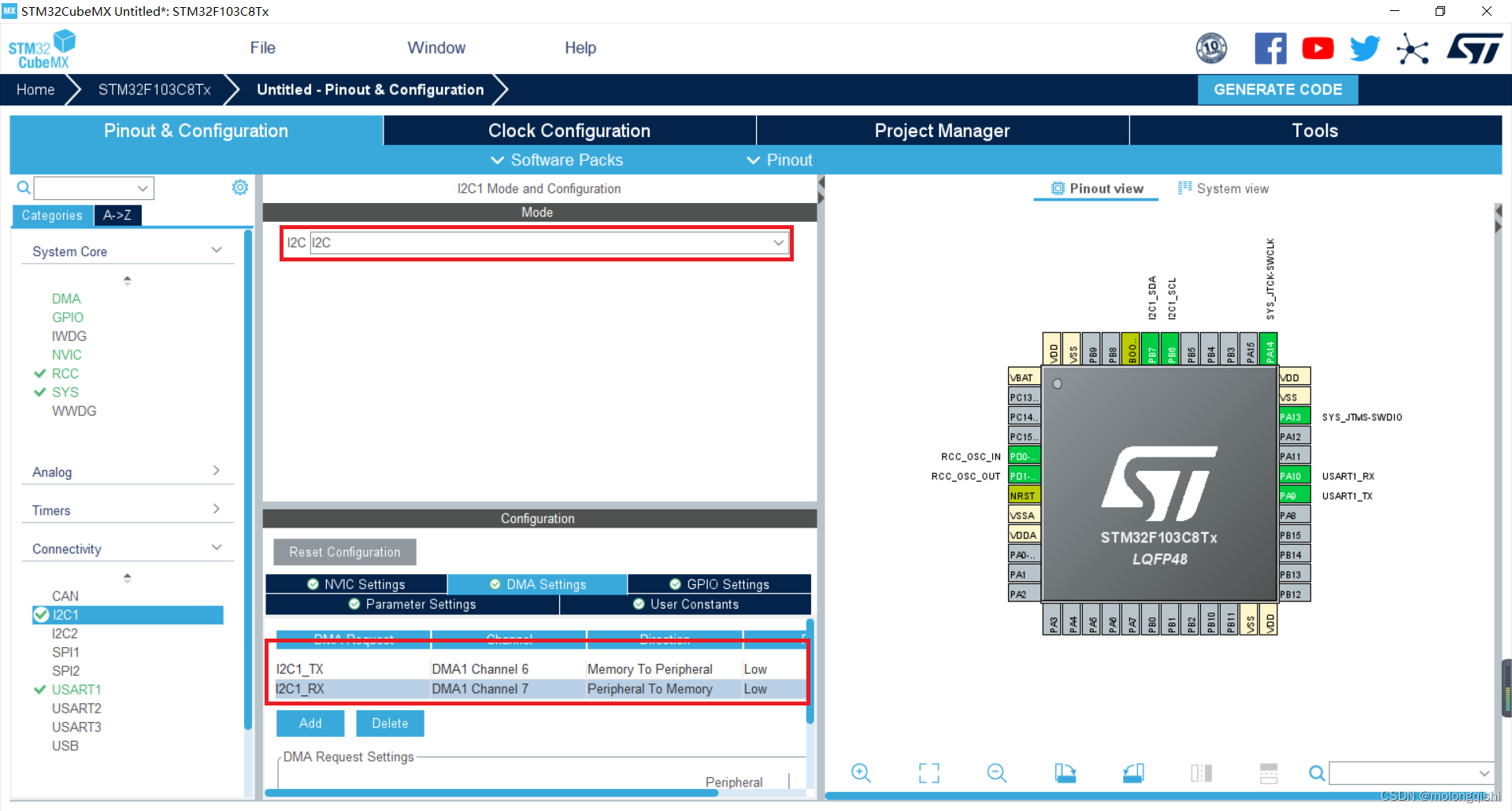The width and height of the screenshot is (1512, 811).
Task: Expand the Software Packs menu
Action: point(557,160)
